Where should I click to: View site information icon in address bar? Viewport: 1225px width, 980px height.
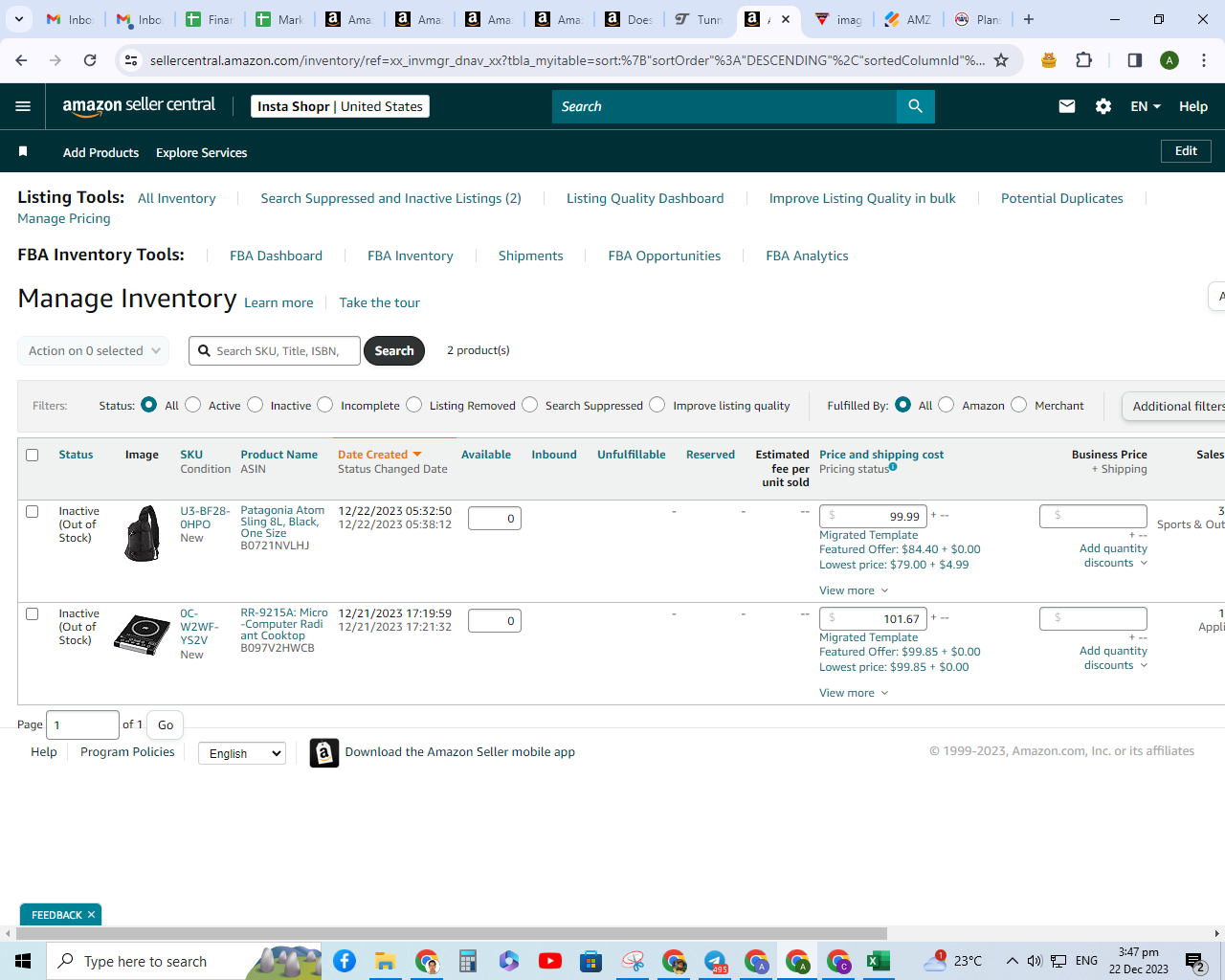point(130,60)
